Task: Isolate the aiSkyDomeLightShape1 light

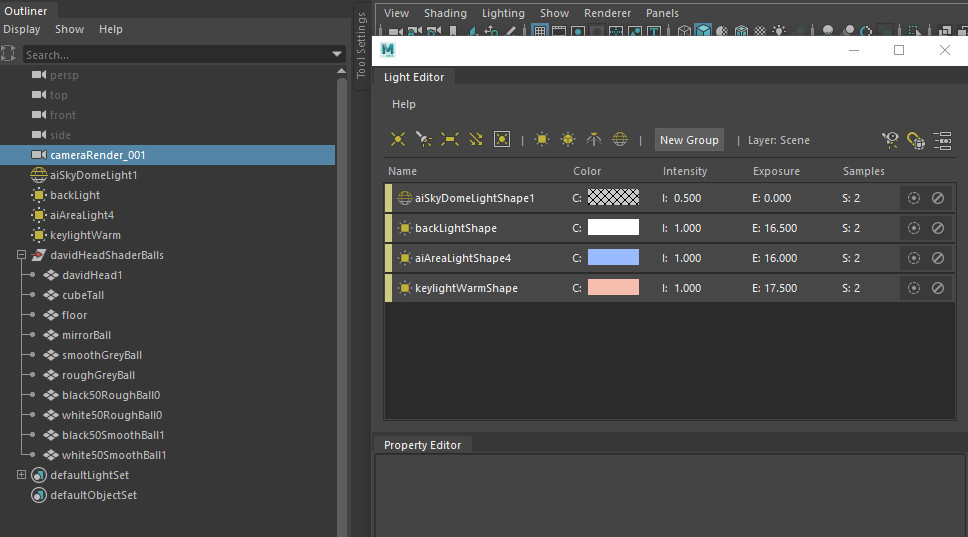Action: click(914, 198)
